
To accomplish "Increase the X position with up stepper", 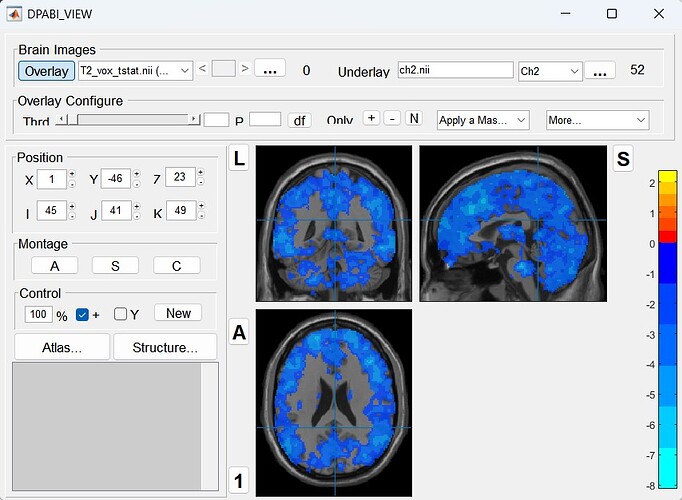I will pos(72,174).
